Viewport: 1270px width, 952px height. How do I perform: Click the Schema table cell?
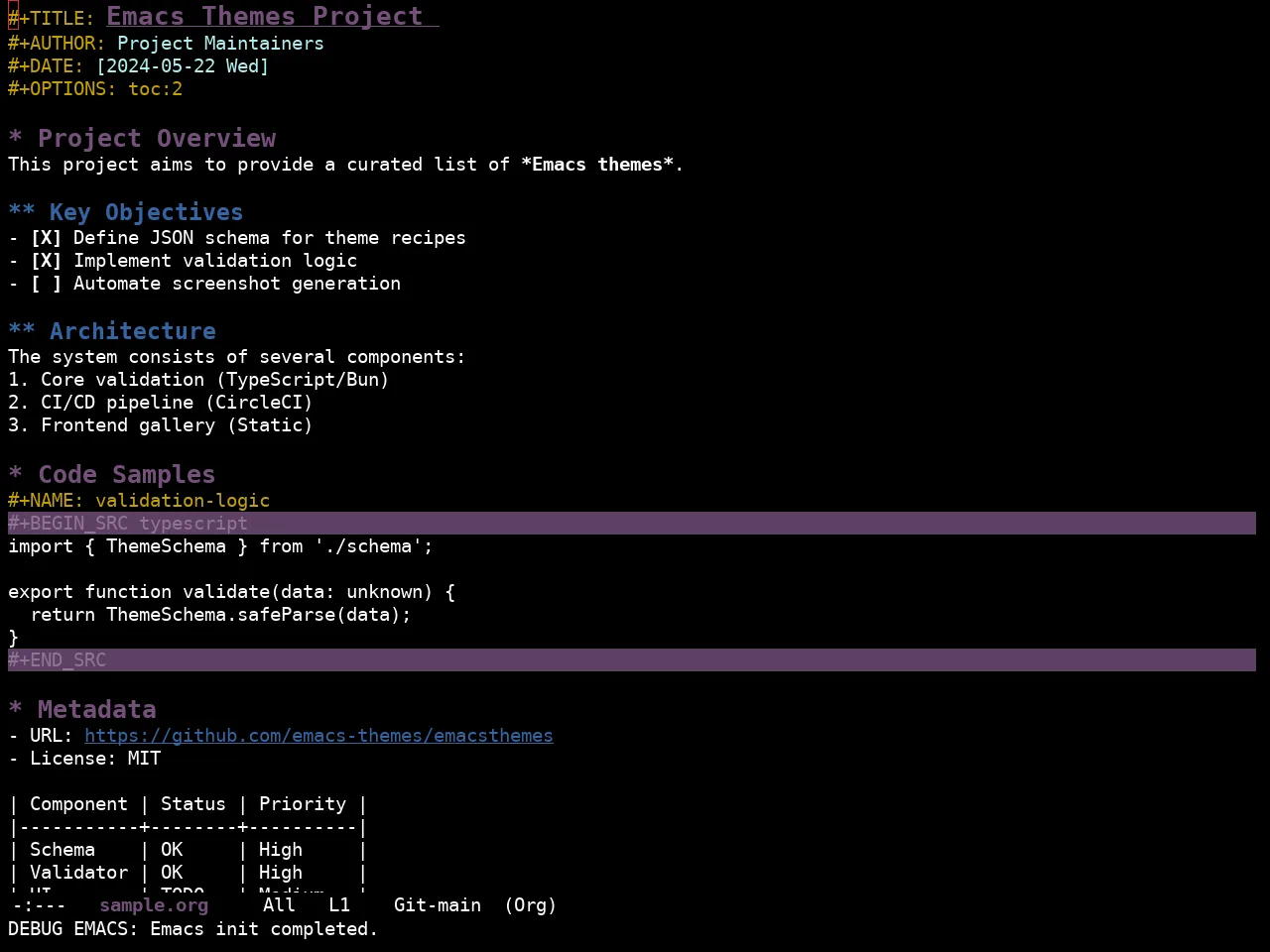coord(63,850)
